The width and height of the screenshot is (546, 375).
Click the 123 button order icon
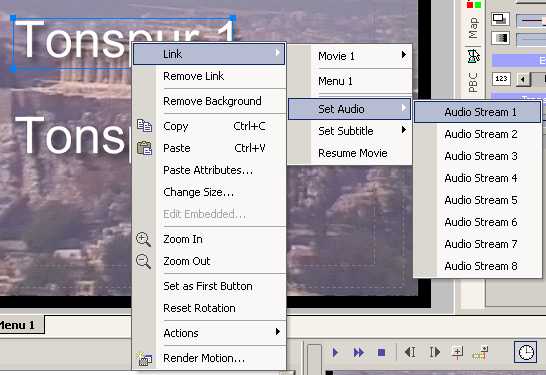point(501,79)
